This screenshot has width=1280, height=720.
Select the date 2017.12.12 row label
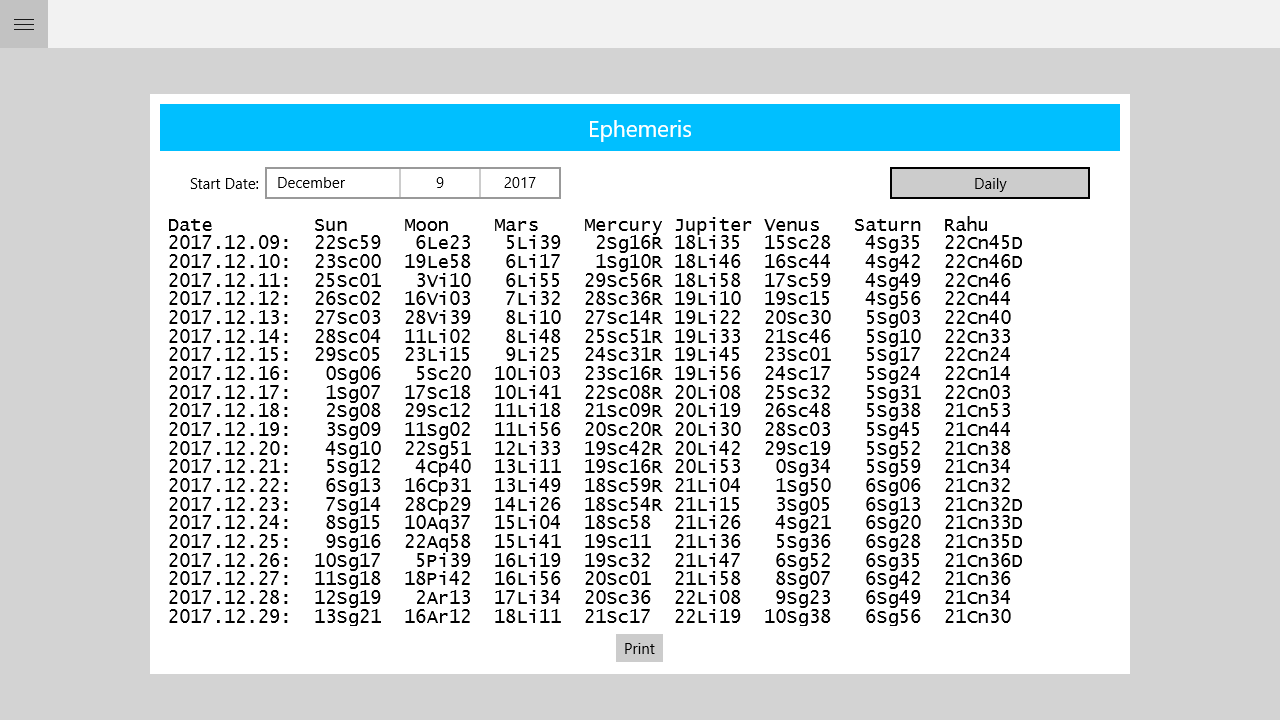(x=229, y=299)
